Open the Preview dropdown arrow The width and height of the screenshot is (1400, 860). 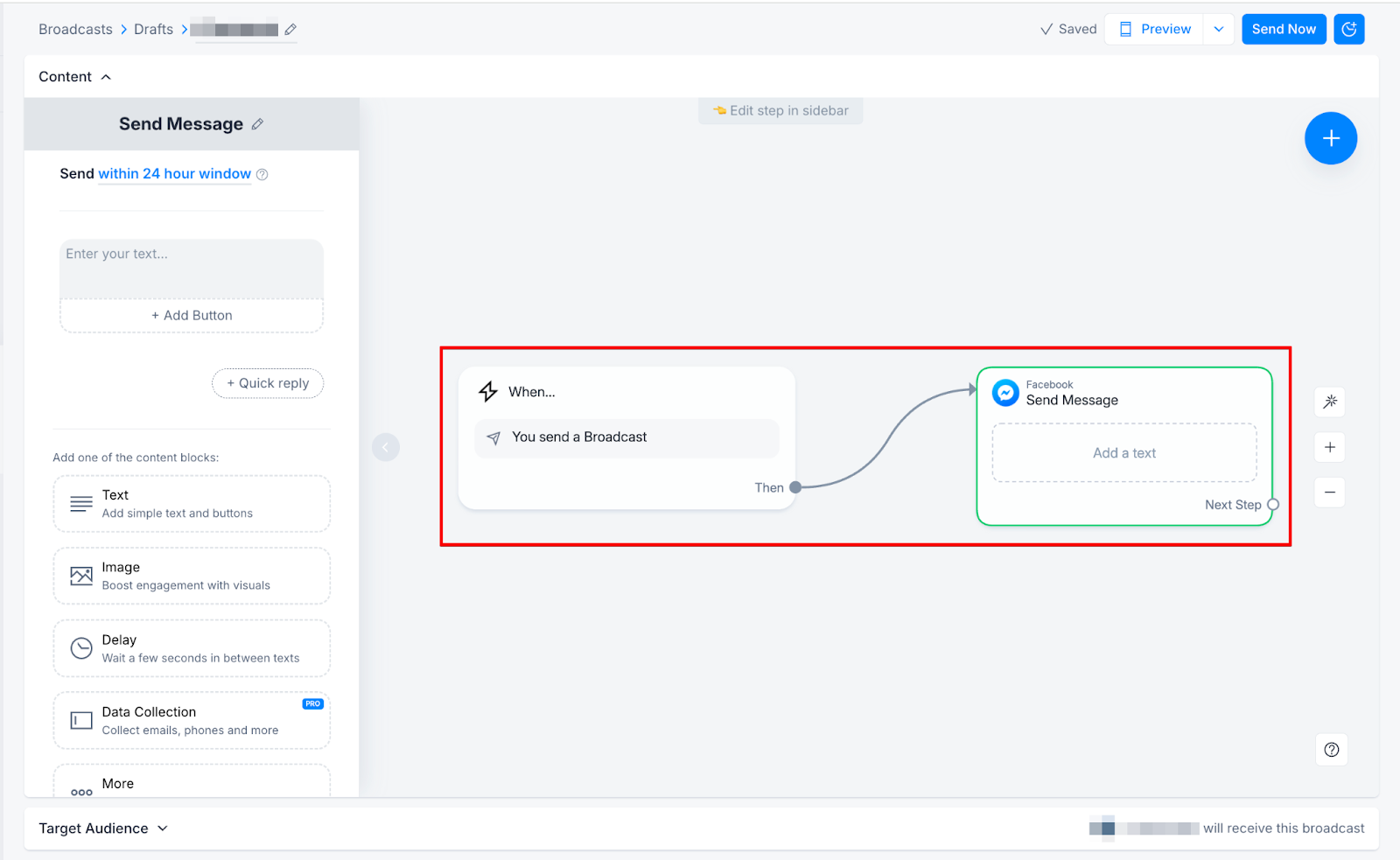[x=1219, y=29]
